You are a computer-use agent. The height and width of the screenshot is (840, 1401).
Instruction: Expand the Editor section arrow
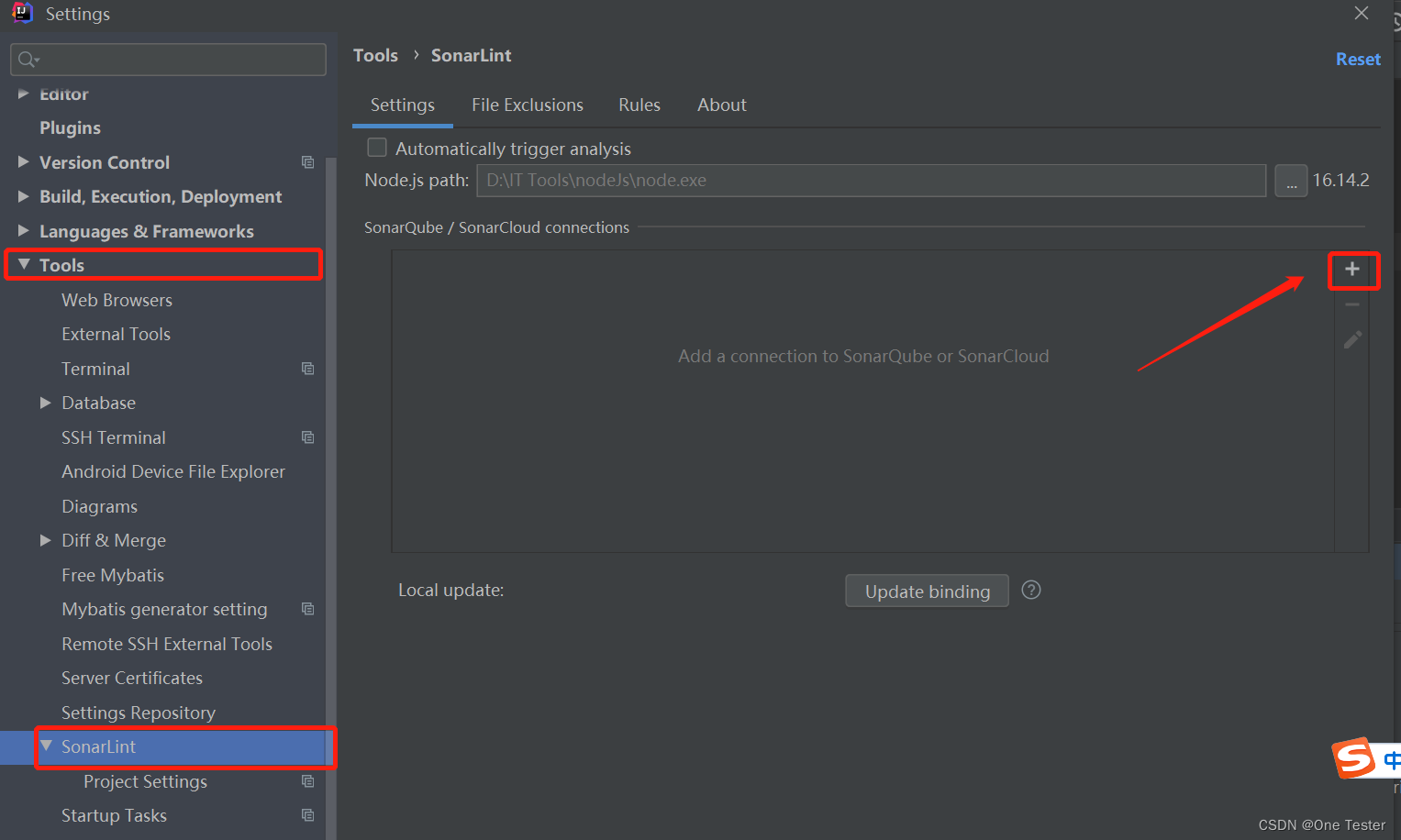[x=24, y=94]
